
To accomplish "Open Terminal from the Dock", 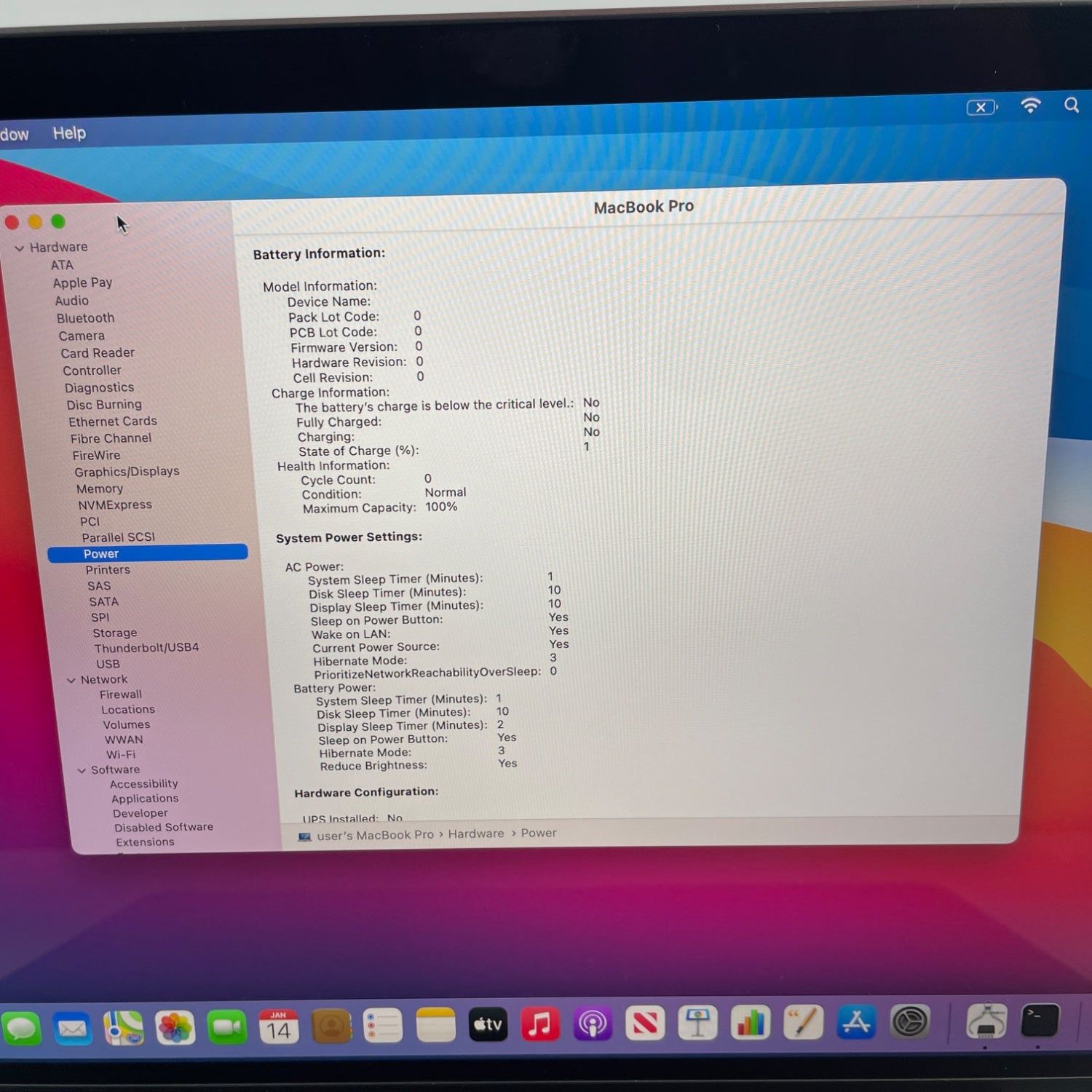I will click(x=1039, y=1021).
